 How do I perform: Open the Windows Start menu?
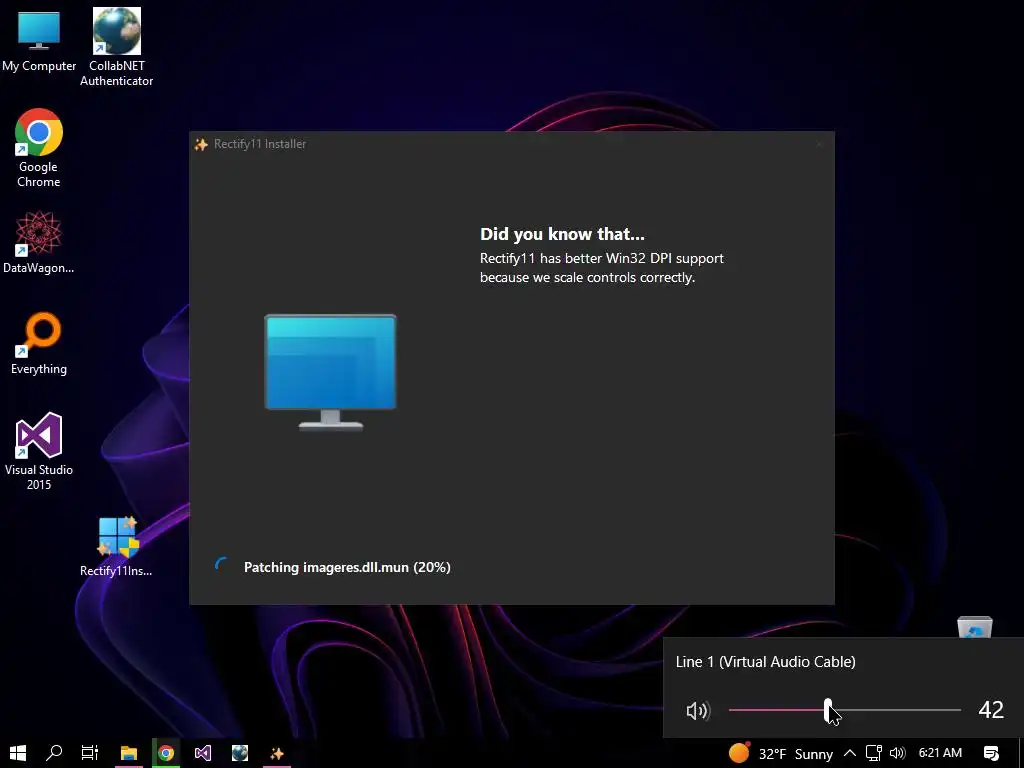18,753
